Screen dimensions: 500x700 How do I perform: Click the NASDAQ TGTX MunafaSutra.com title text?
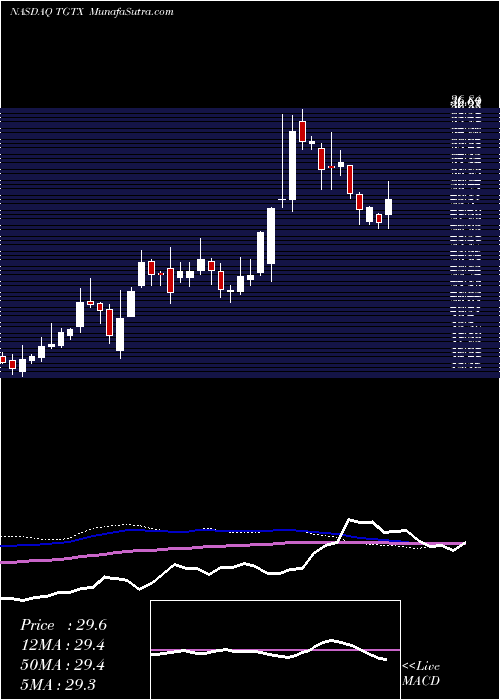(92, 12)
